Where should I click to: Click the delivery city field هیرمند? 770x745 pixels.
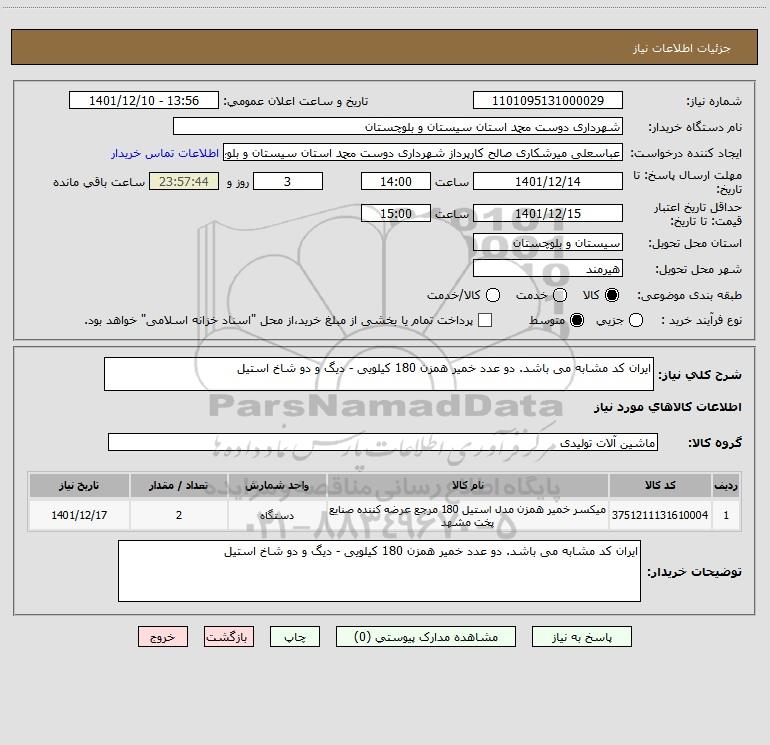click(548, 269)
